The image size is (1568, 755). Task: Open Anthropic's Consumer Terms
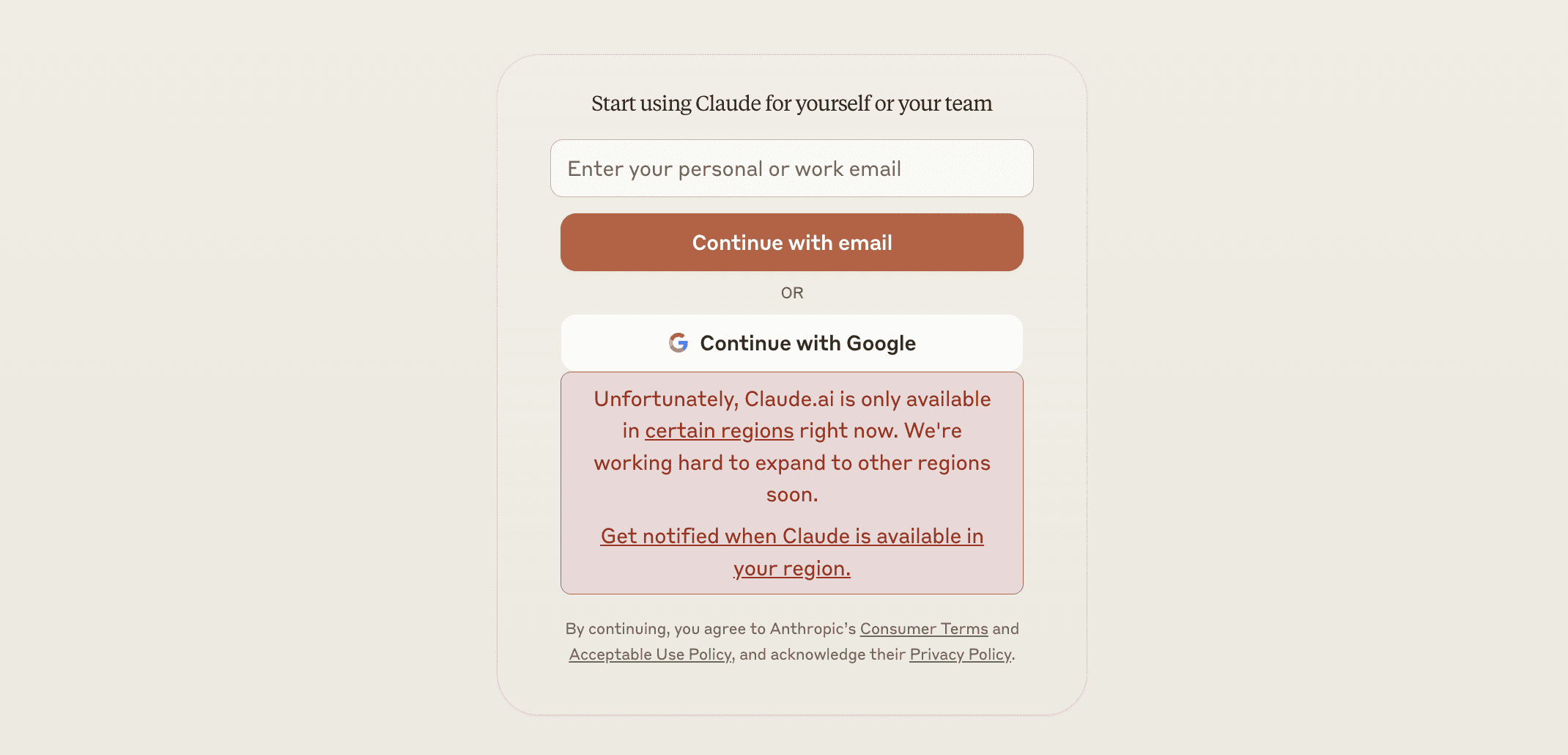(923, 629)
